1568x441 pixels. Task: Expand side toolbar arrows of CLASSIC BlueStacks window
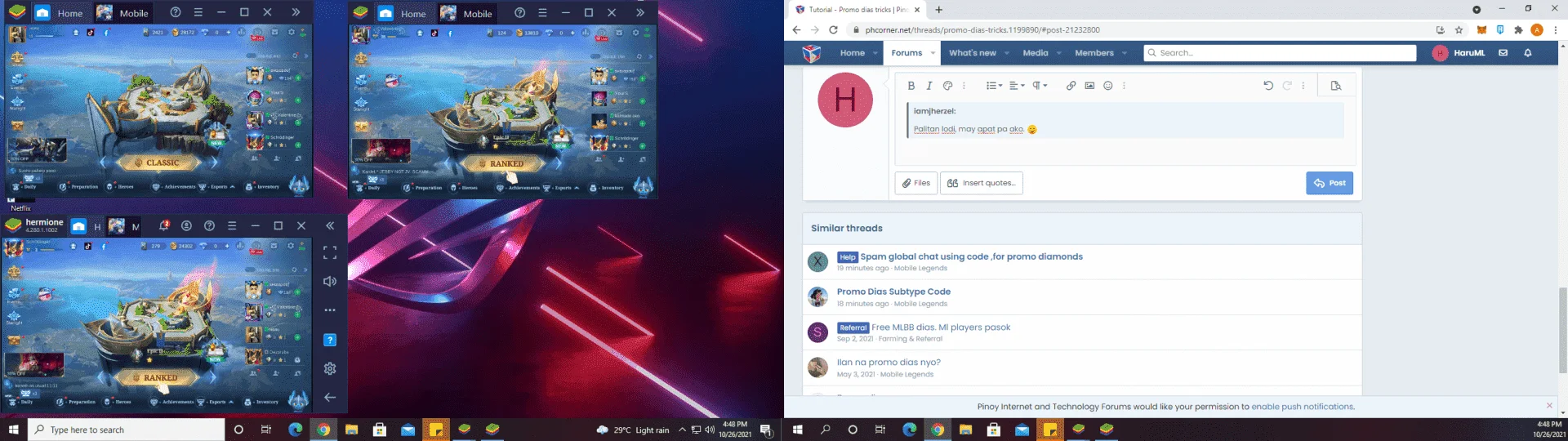point(296,12)
